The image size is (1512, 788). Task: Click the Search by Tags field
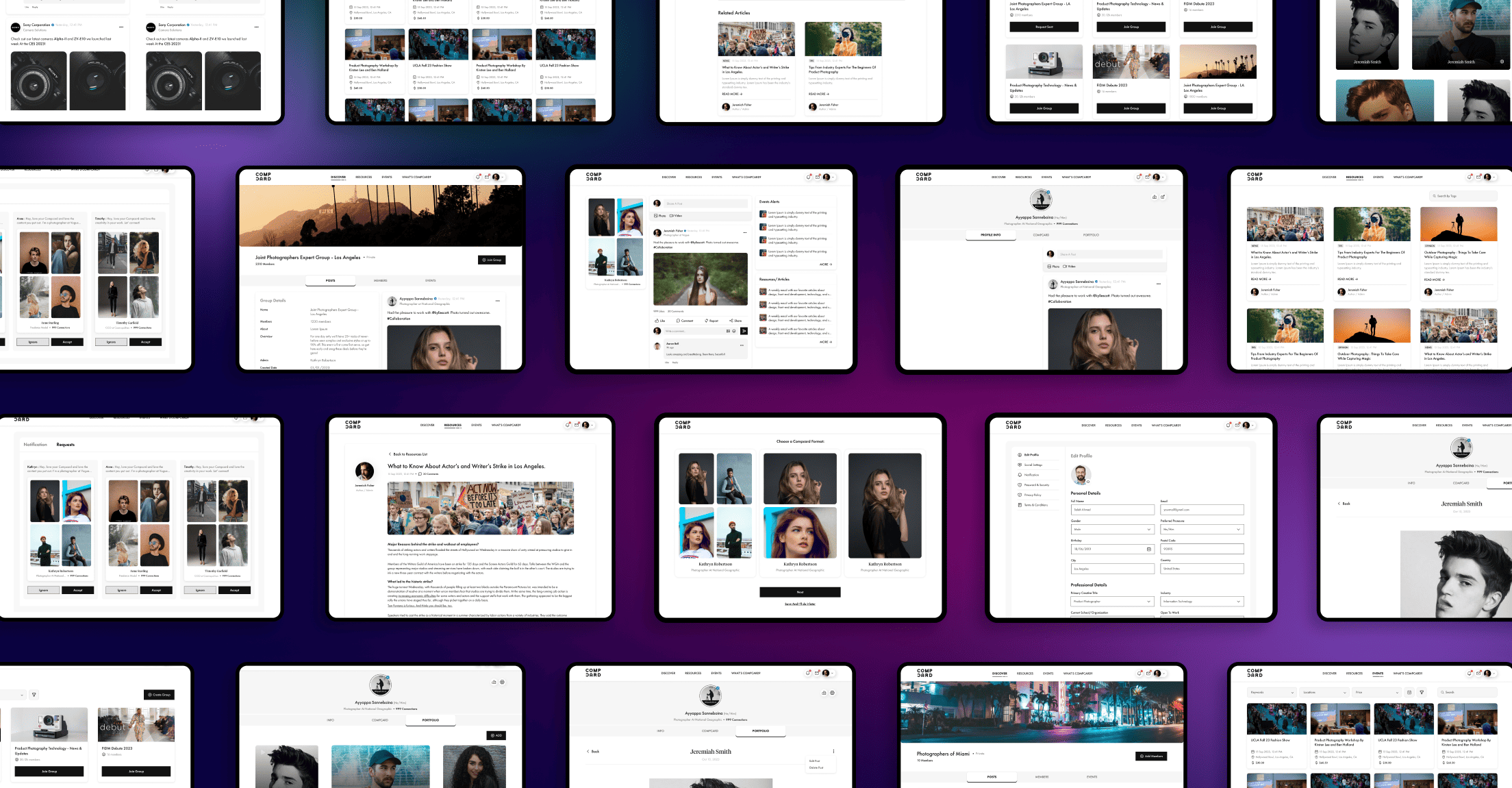pos(1463,196)
